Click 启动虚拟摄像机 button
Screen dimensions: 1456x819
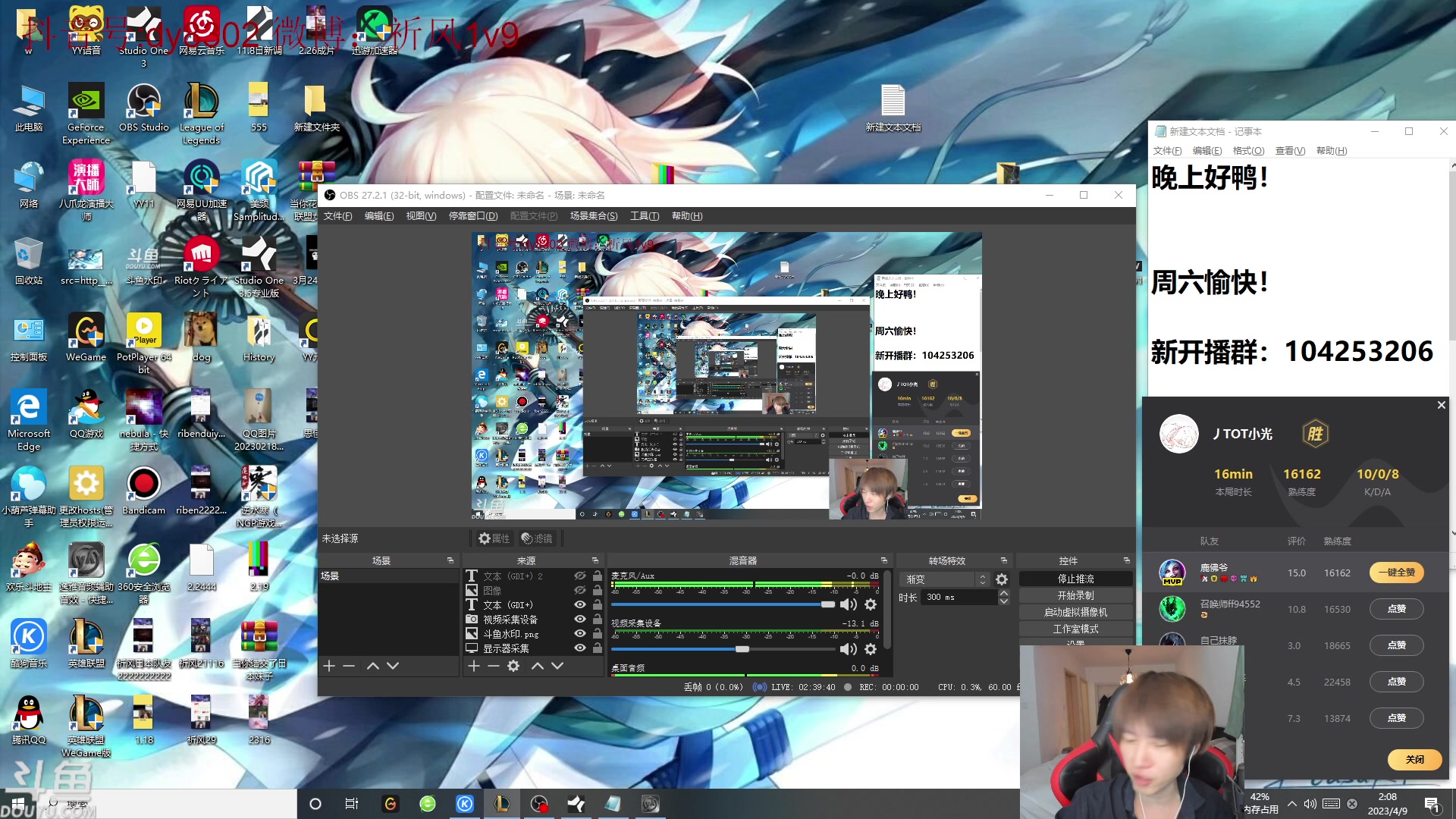tap(1075, 612)
